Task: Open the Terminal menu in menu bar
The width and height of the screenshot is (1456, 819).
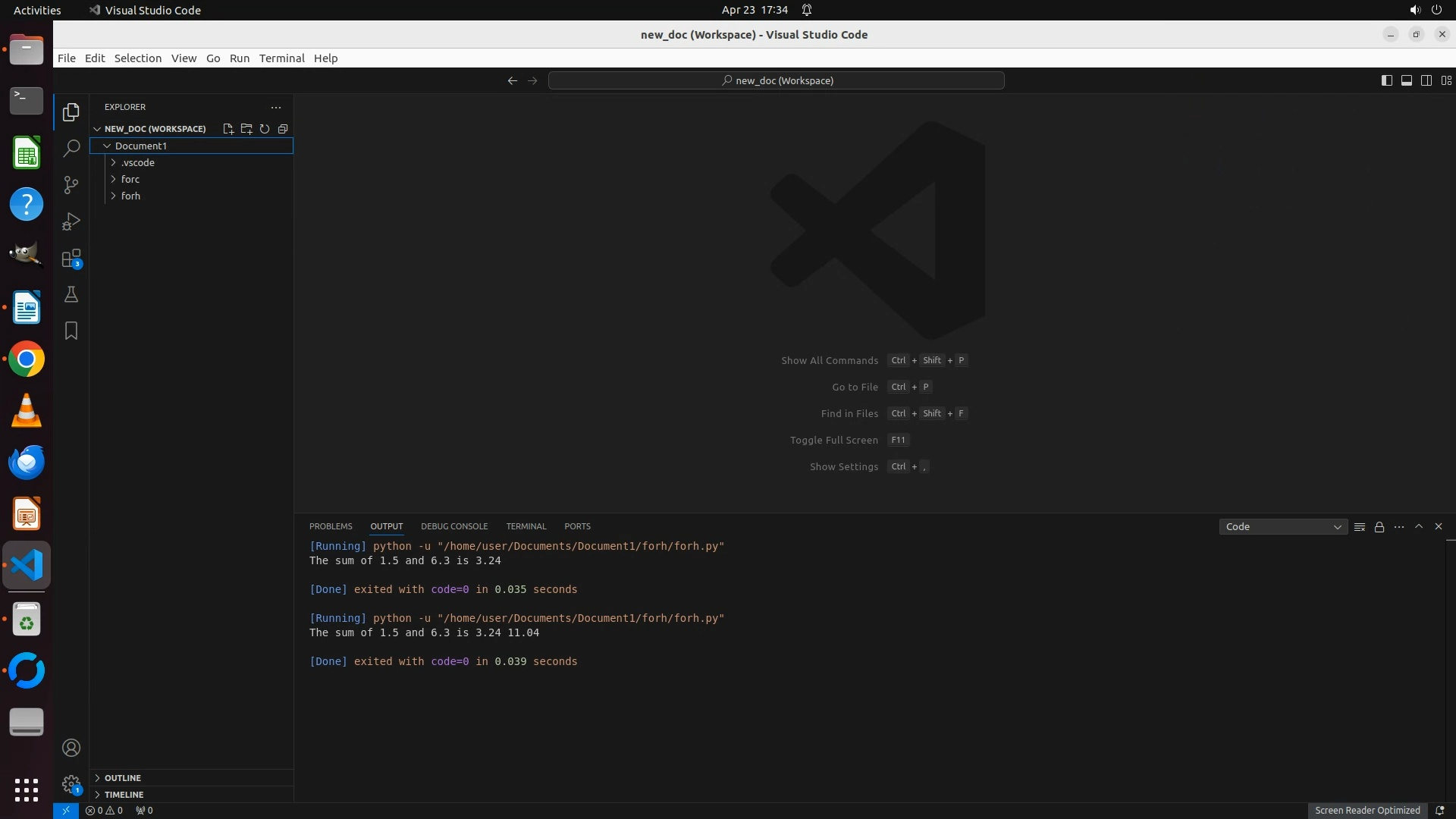Action: (281, 58)
